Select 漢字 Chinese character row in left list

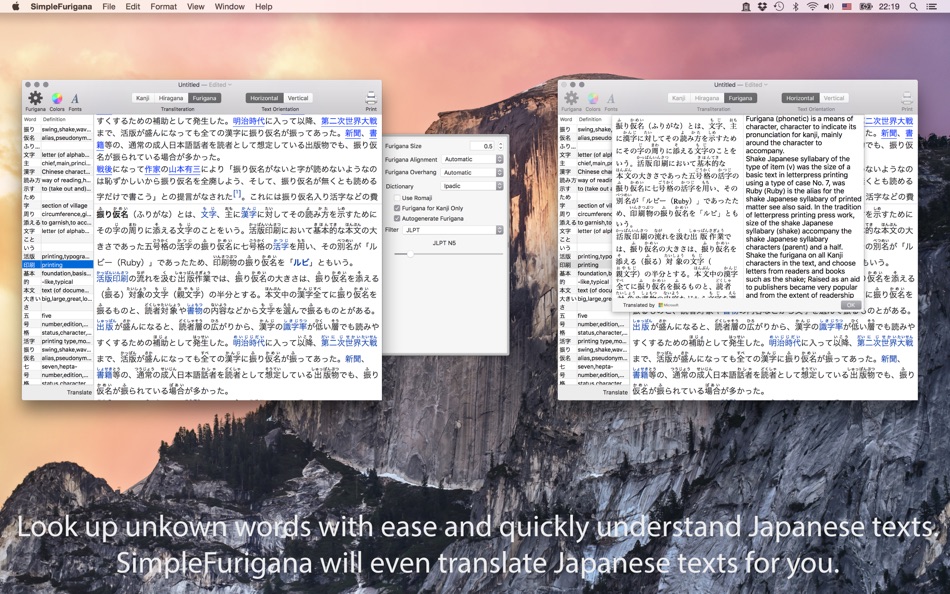58,172
